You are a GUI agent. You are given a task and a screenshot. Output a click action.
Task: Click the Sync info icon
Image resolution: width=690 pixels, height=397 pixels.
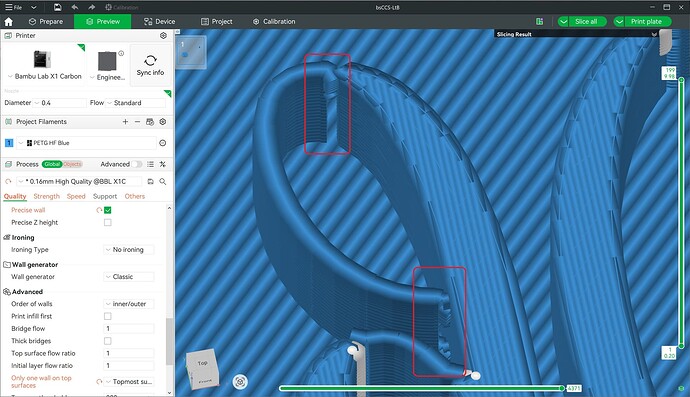[x=150, y=60]
